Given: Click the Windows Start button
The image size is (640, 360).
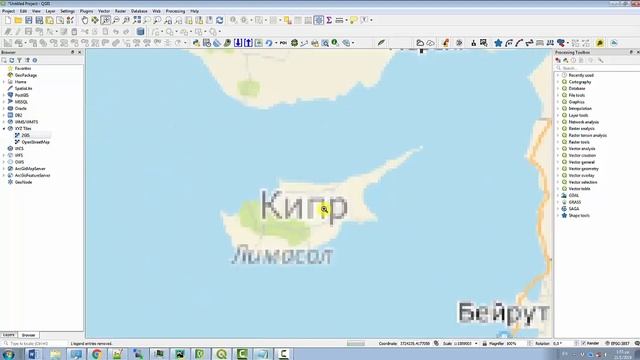Looking at the screenshot, I should point(8,354).
